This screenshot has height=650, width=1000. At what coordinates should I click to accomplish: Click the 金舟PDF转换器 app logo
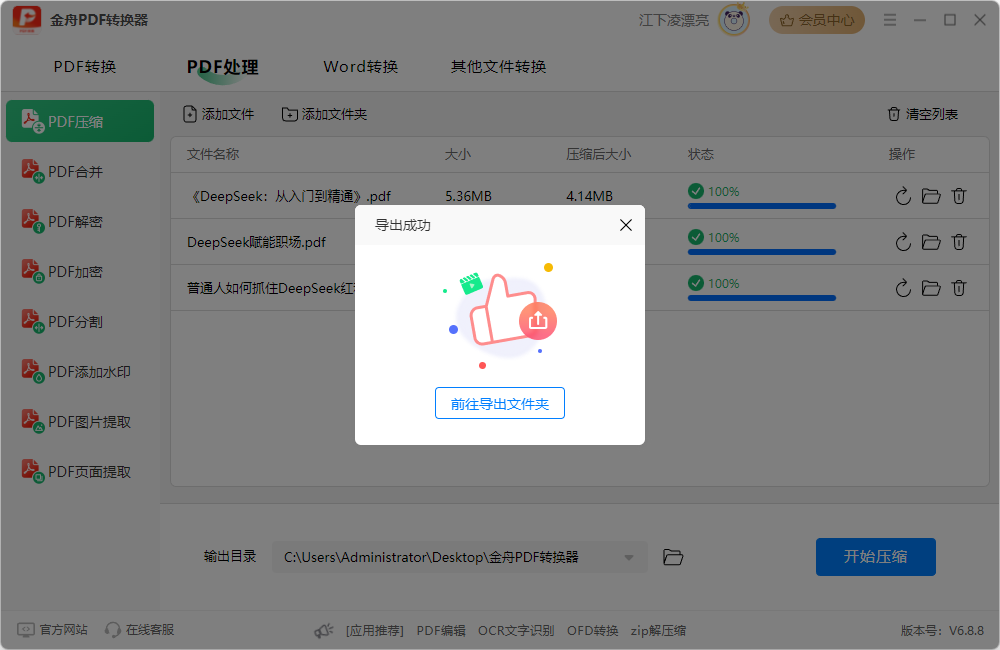(27, 20)
